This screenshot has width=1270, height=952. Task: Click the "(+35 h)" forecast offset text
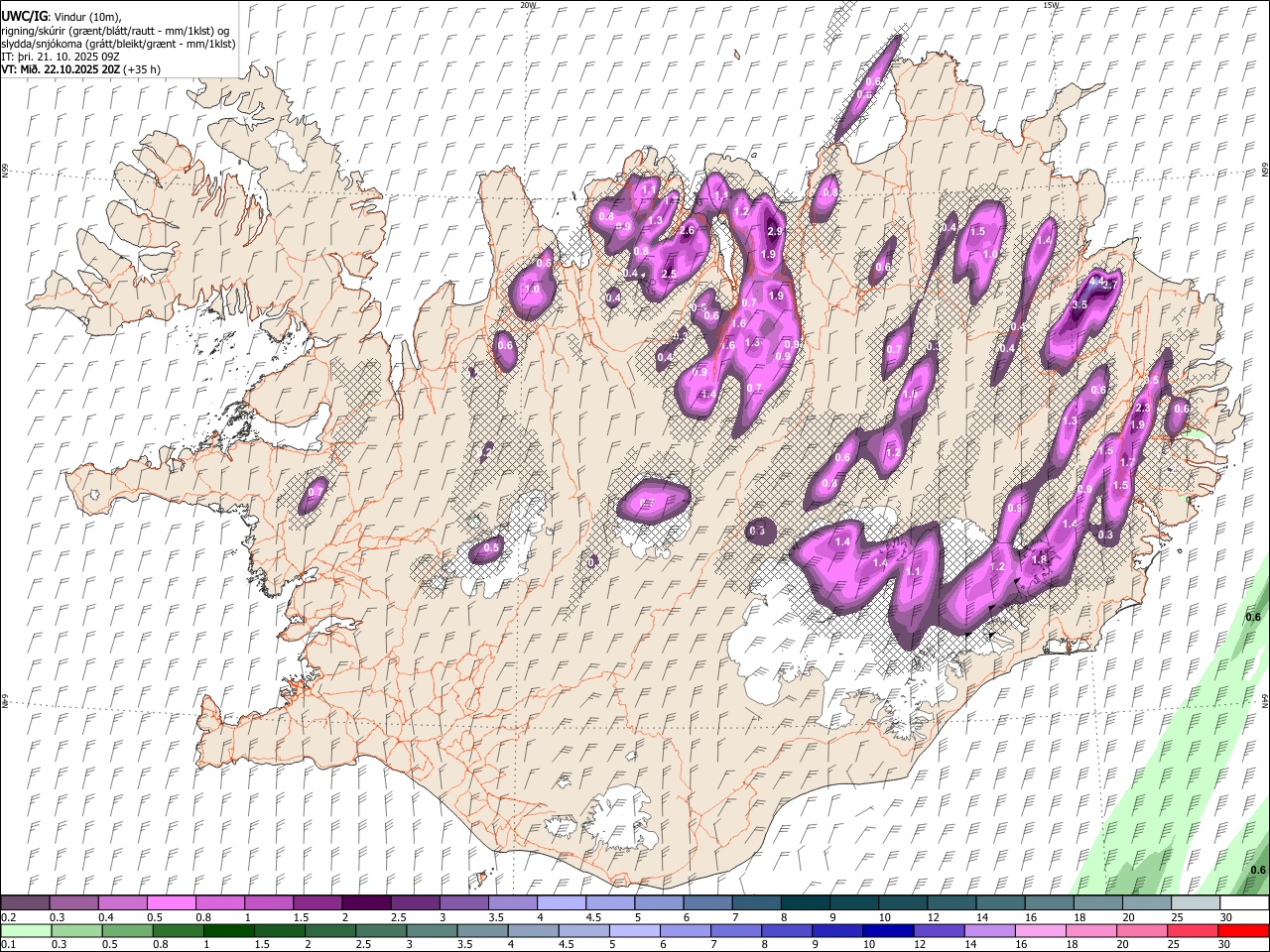coord(143,69)
